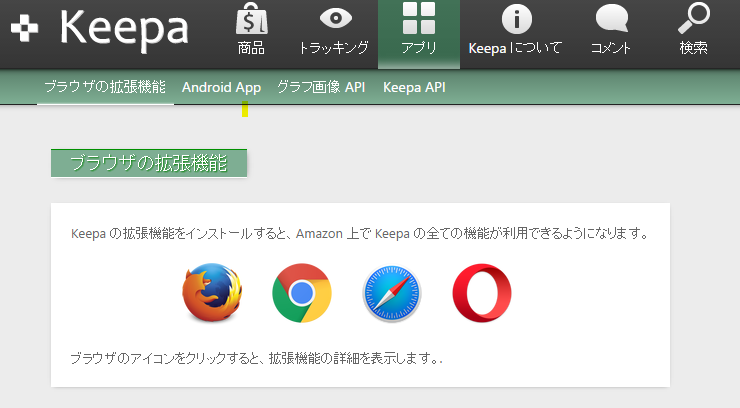Click the ブラウザの拡張機能 section heading

point(149,163)
